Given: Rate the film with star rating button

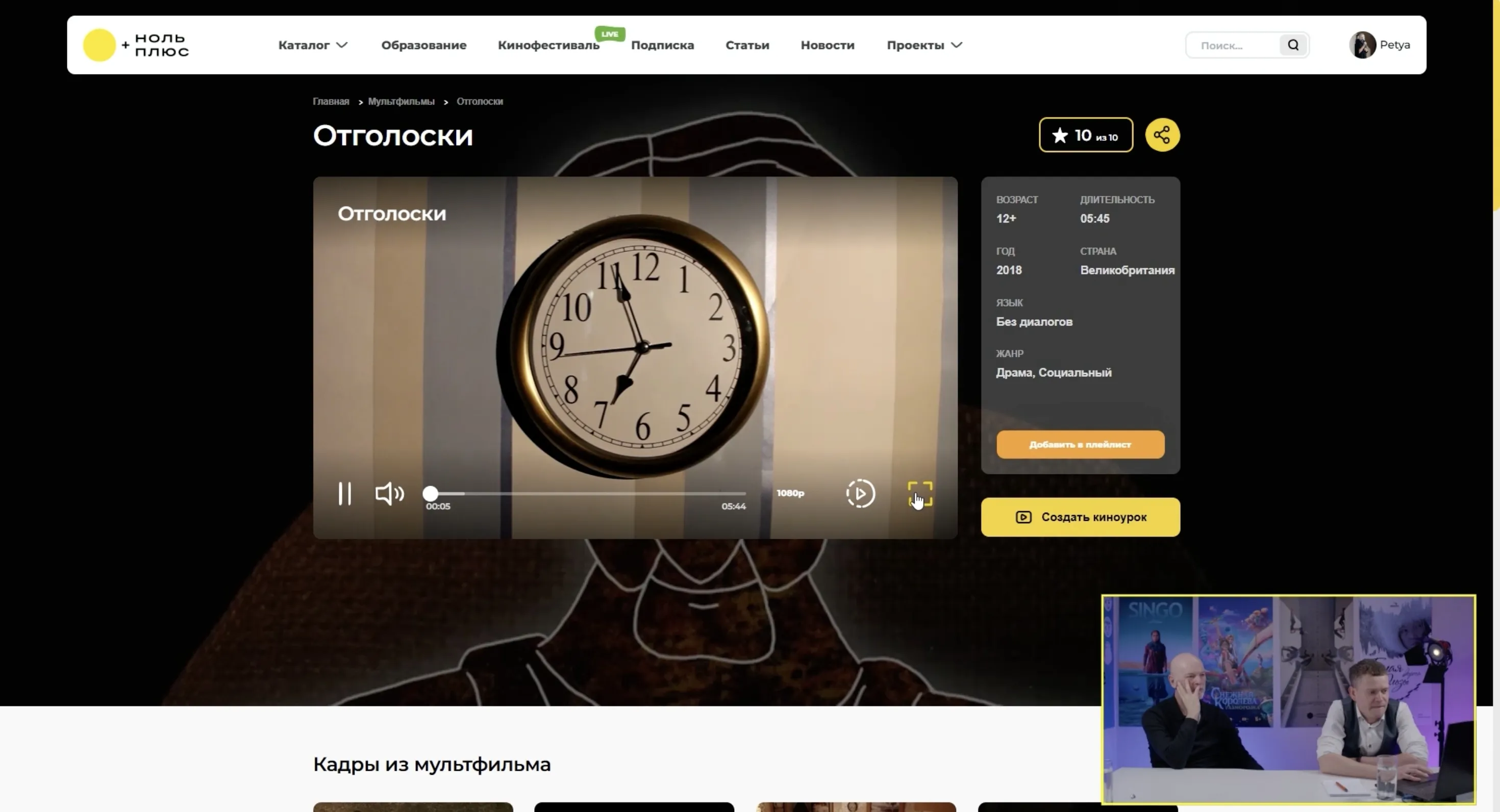Looking at the screenshot, I should [1085, 135].
